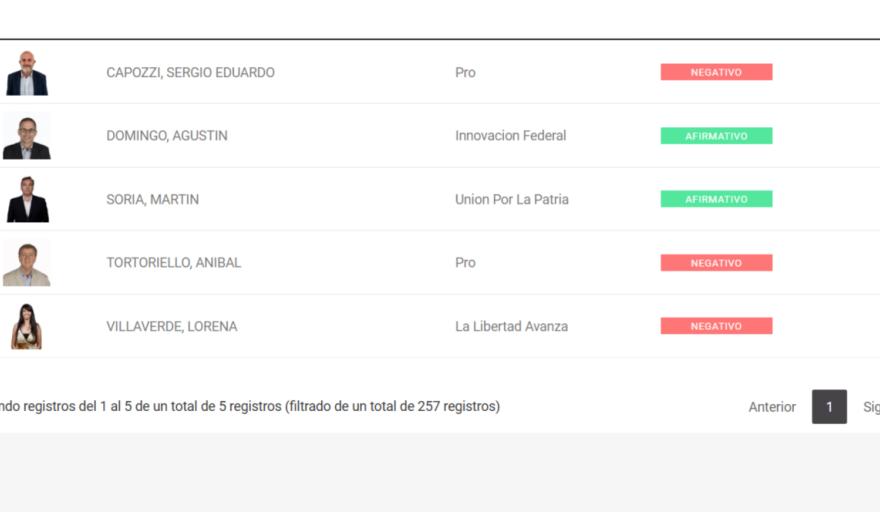
Task: View Anibal Tortoriello's portrait
Action: tap(26, 263)
